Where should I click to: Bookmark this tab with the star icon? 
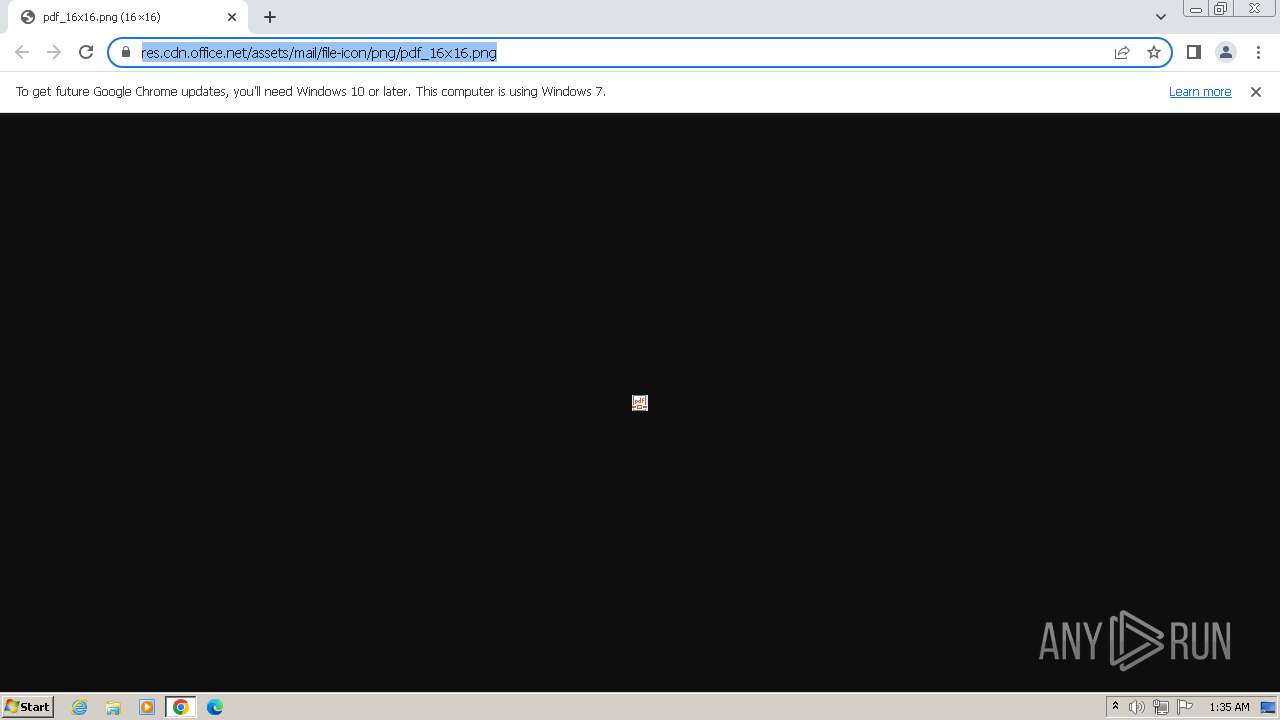(1154, 52)
